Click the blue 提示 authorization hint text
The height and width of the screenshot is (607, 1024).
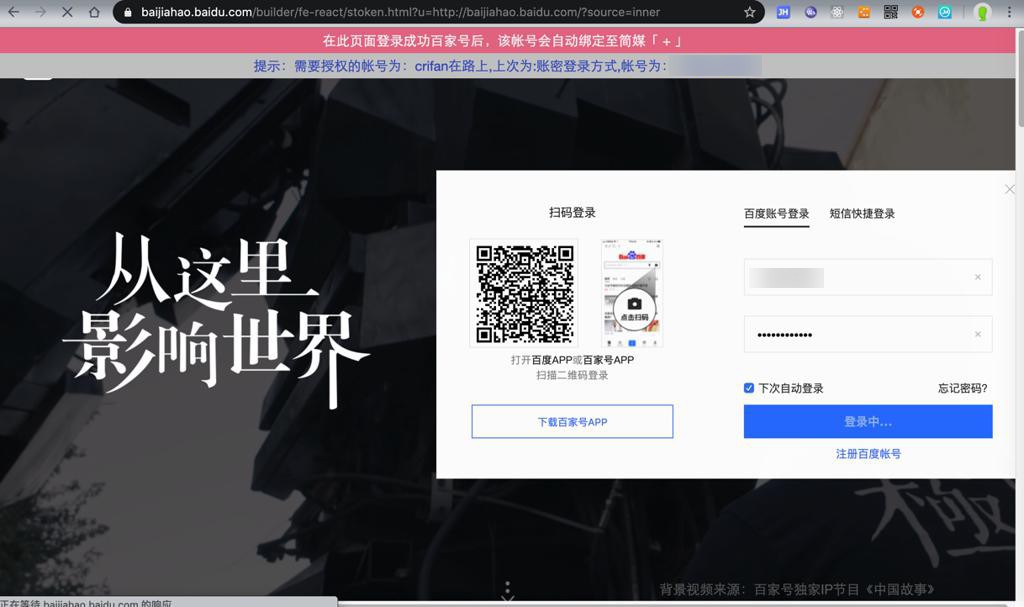pyautogui.click(x=460, y=66)
